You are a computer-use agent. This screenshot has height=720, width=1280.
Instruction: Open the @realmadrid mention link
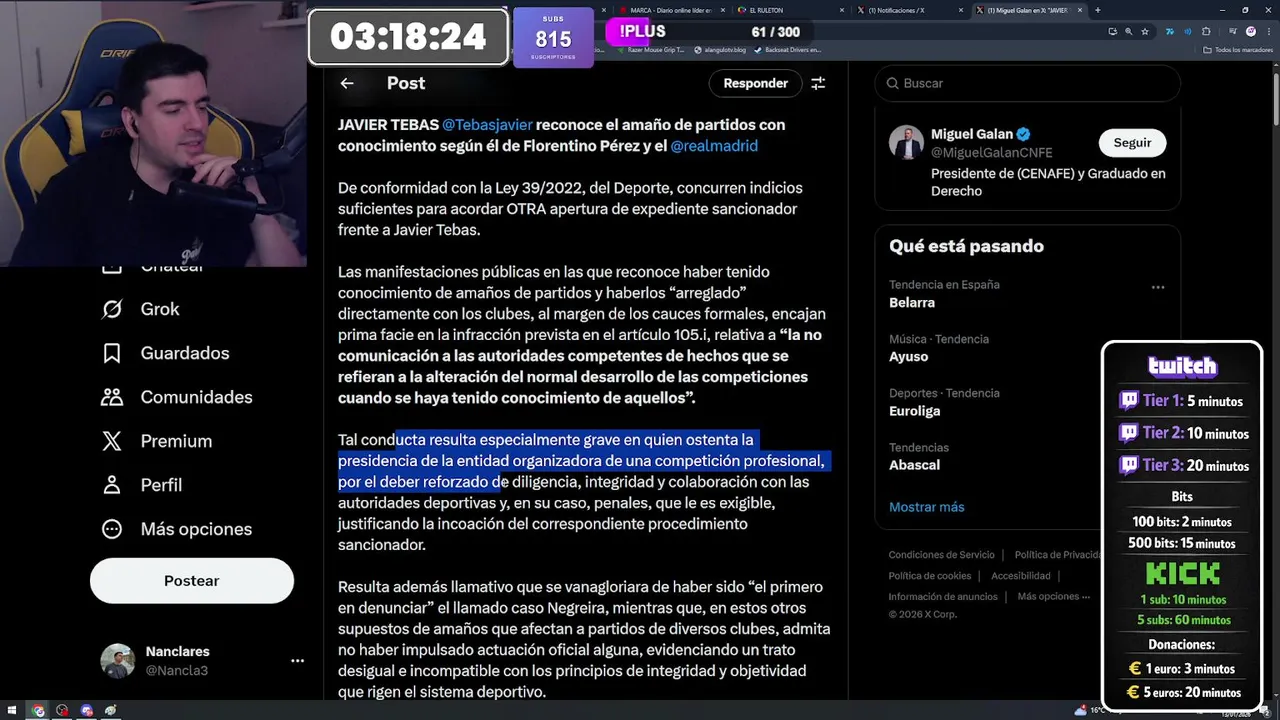[x=714, y=146]
